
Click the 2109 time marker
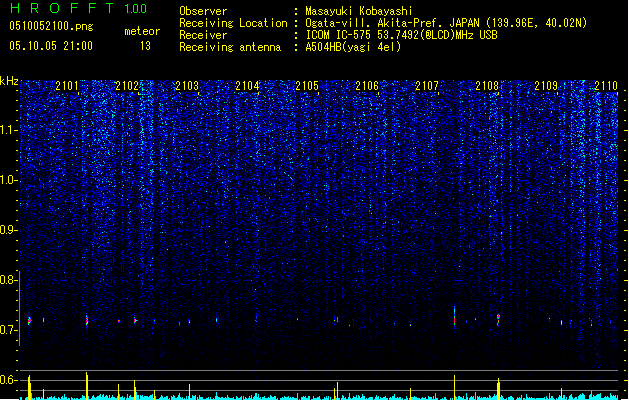(546, 86)
